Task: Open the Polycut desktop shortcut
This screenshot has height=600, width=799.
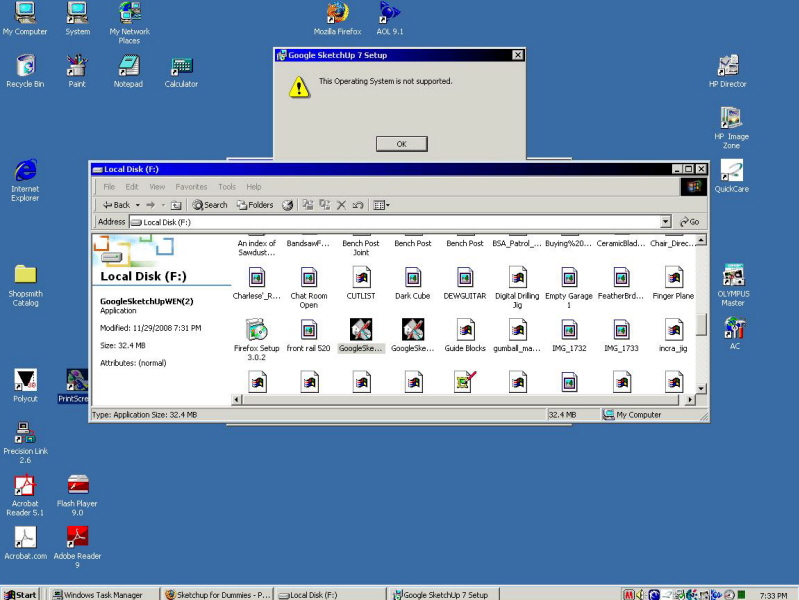Action: [x=25, y=385]
